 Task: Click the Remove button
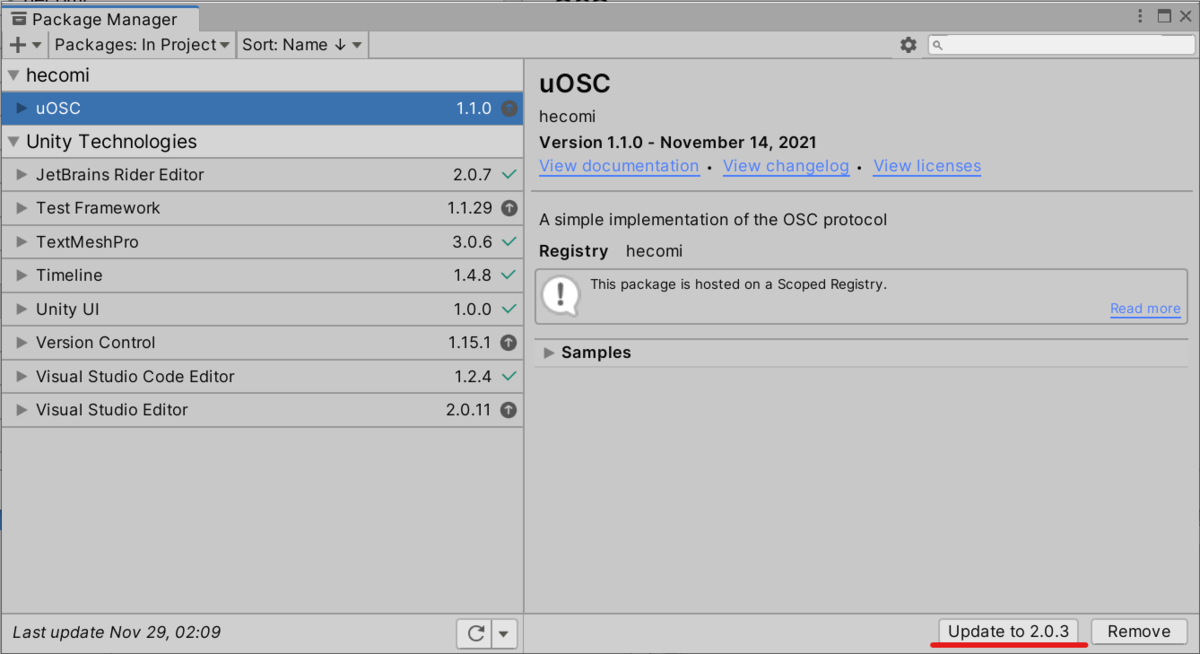(1139, 631)
